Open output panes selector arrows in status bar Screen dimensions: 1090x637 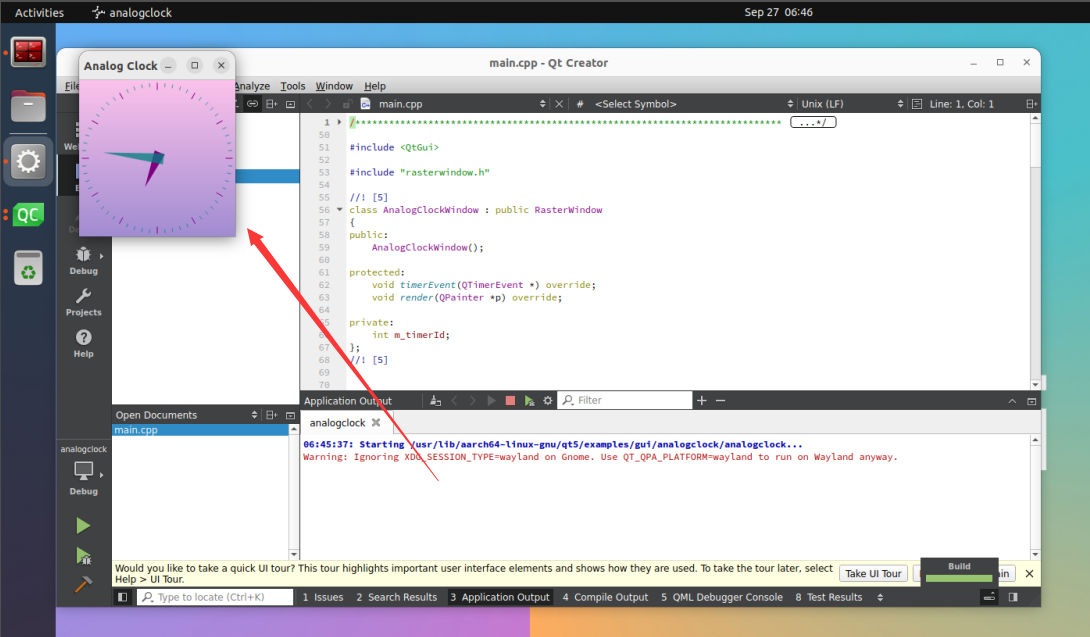tap(880, 597)
